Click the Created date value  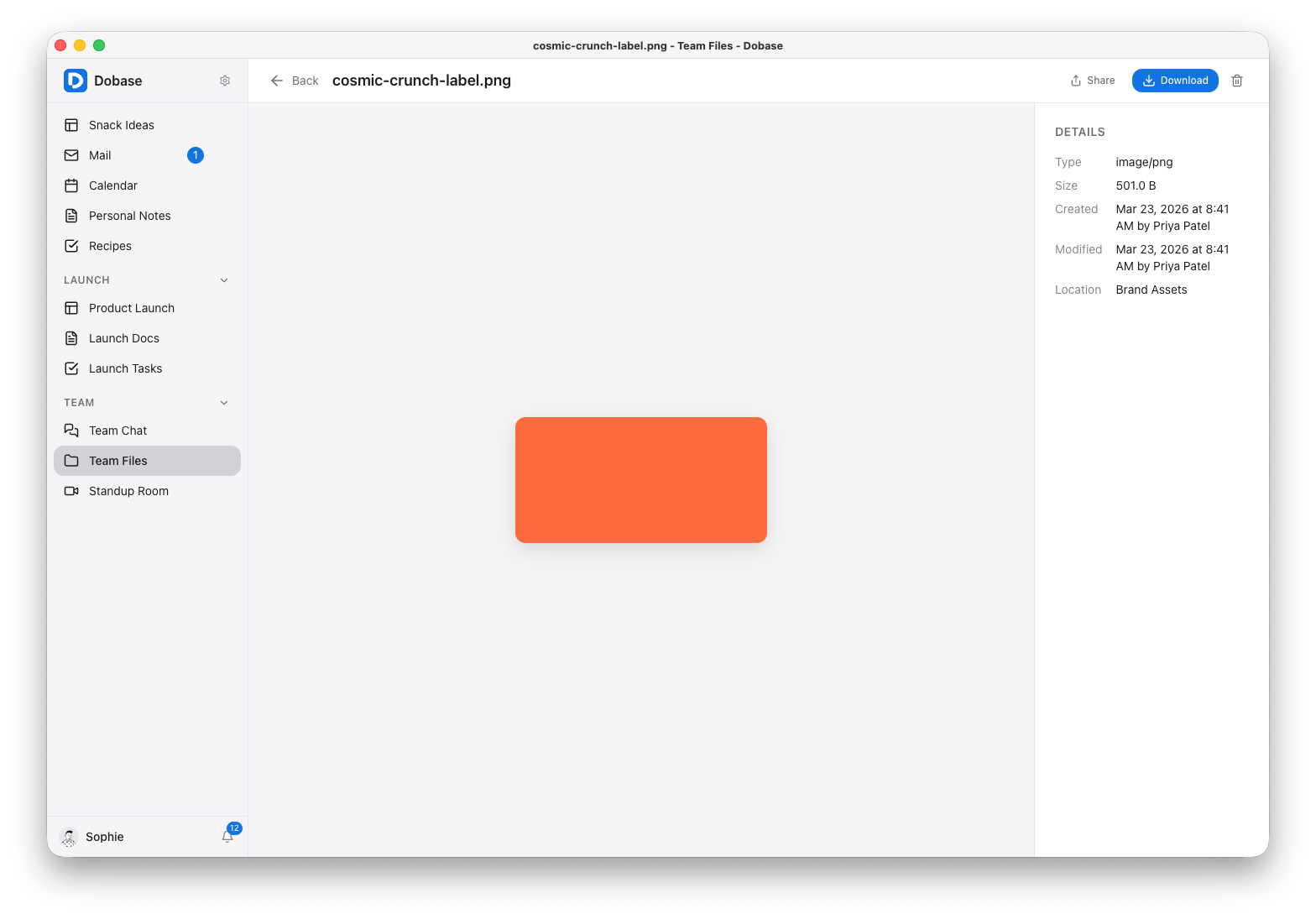(1172, 217)
